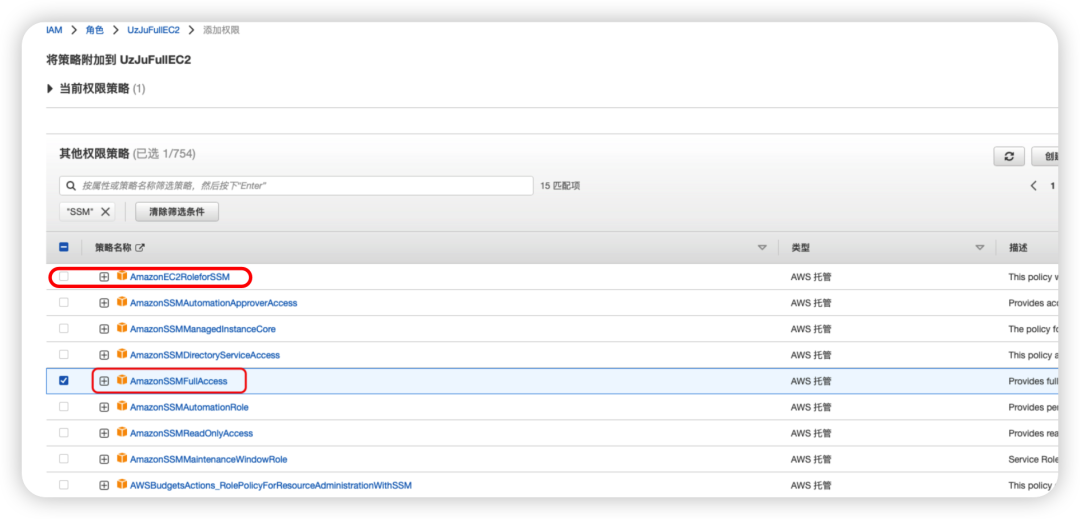Click orange policy icon for AmazonSSMDirectoryServiceAccess
This screenshot has width=1080, height=519.
point(122,354)
